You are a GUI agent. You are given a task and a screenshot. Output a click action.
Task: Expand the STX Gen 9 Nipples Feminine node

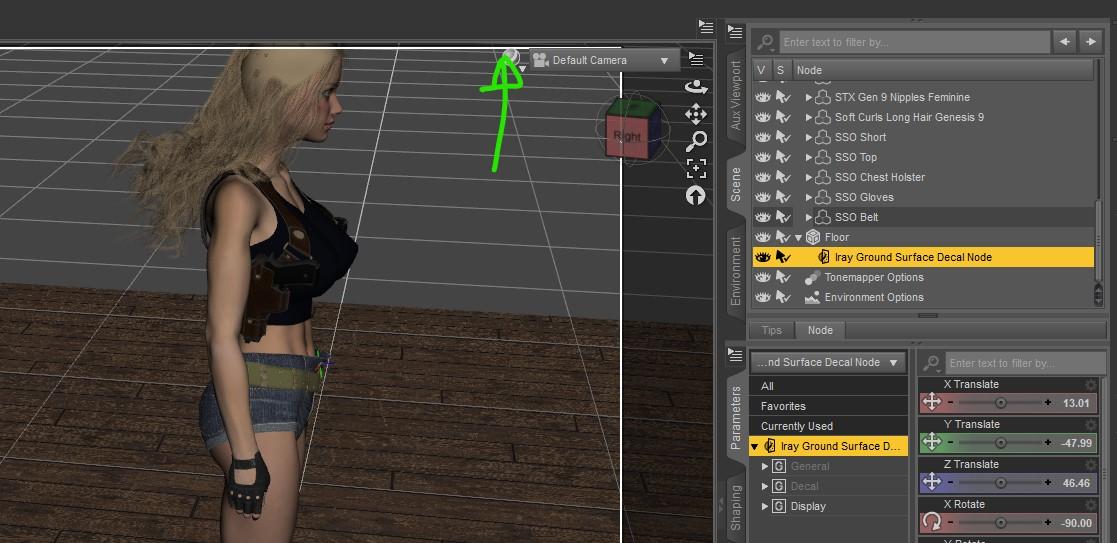809,97
